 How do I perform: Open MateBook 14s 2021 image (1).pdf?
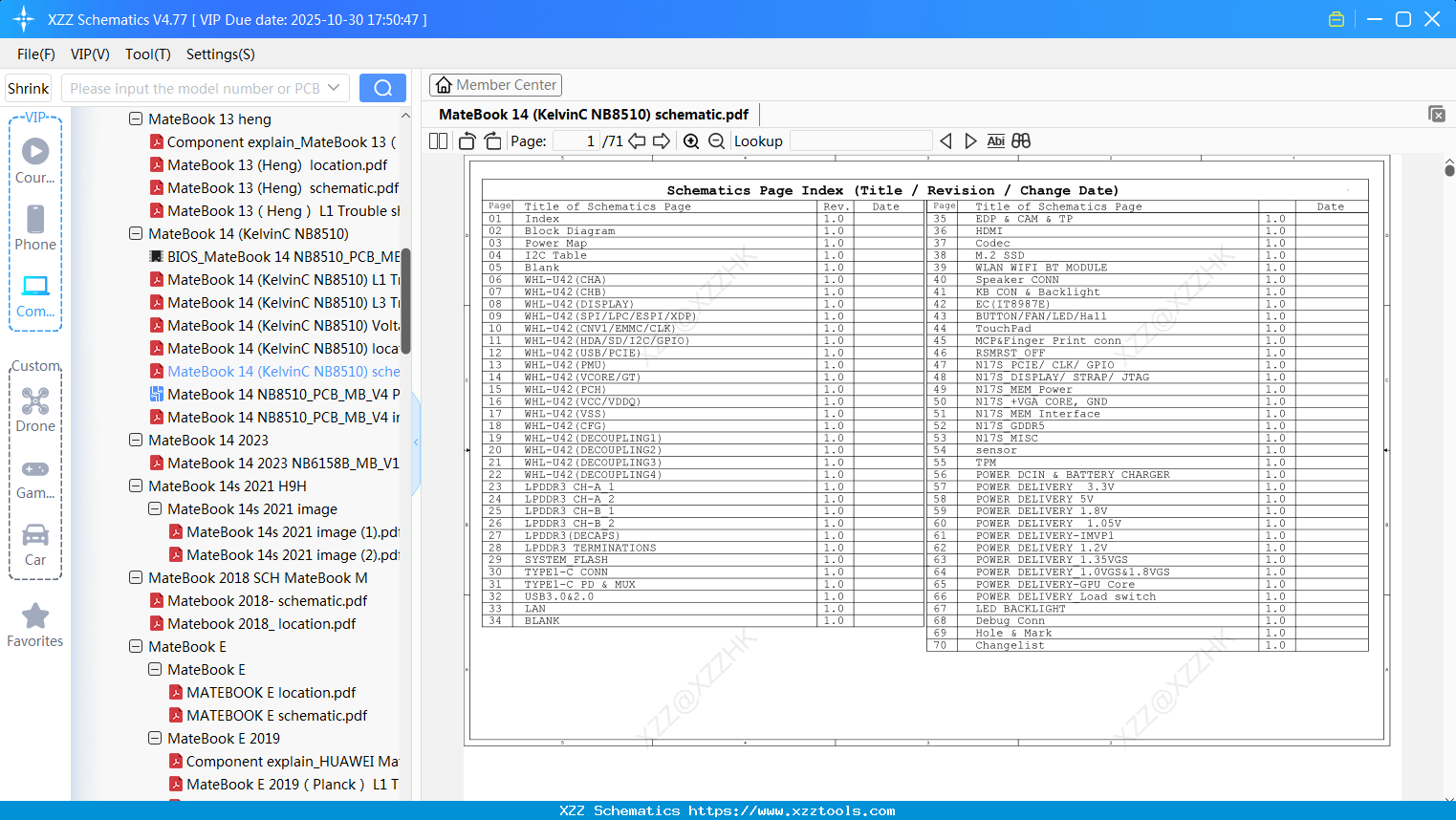tap(284, 532)
